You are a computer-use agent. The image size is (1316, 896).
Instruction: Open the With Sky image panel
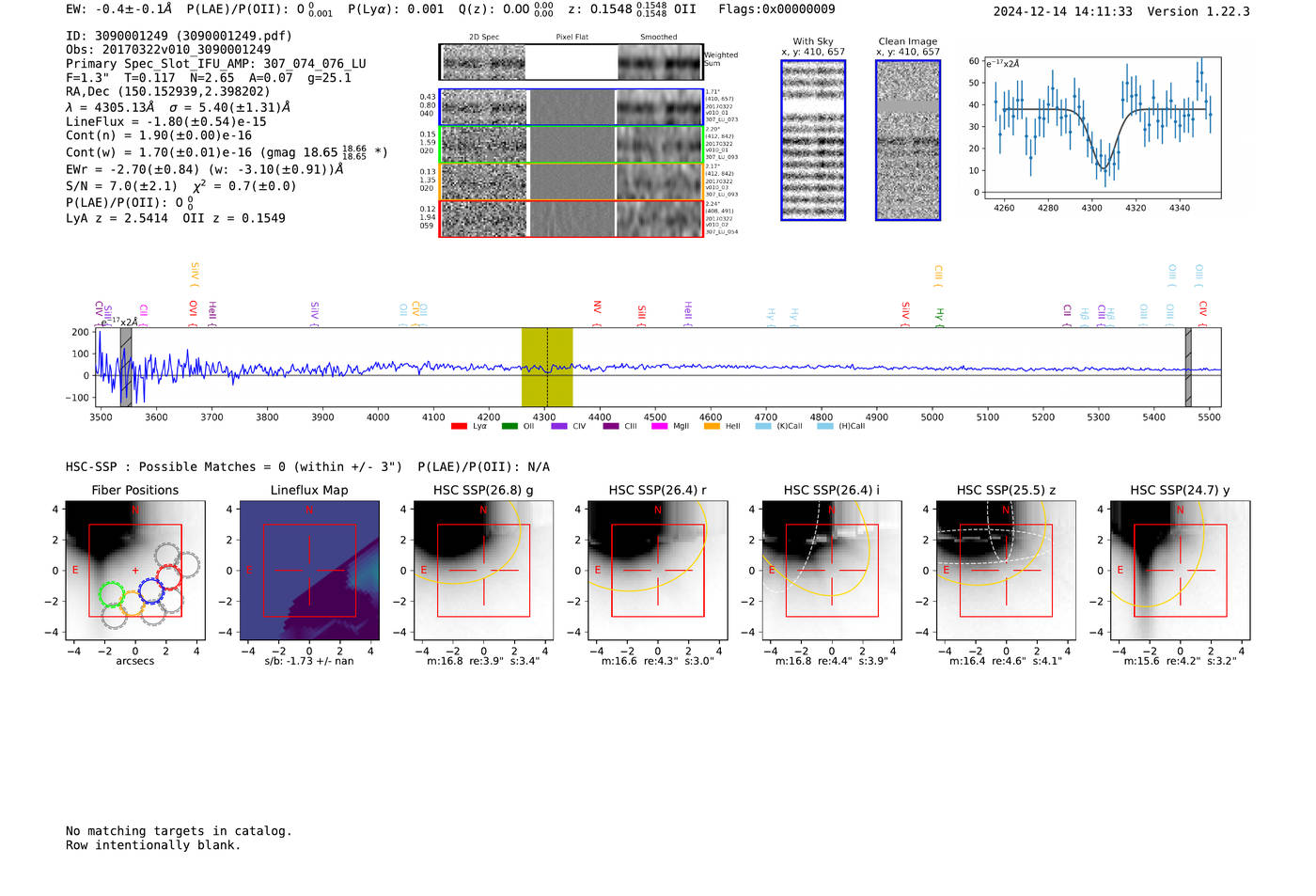click(x=813, y=140)
